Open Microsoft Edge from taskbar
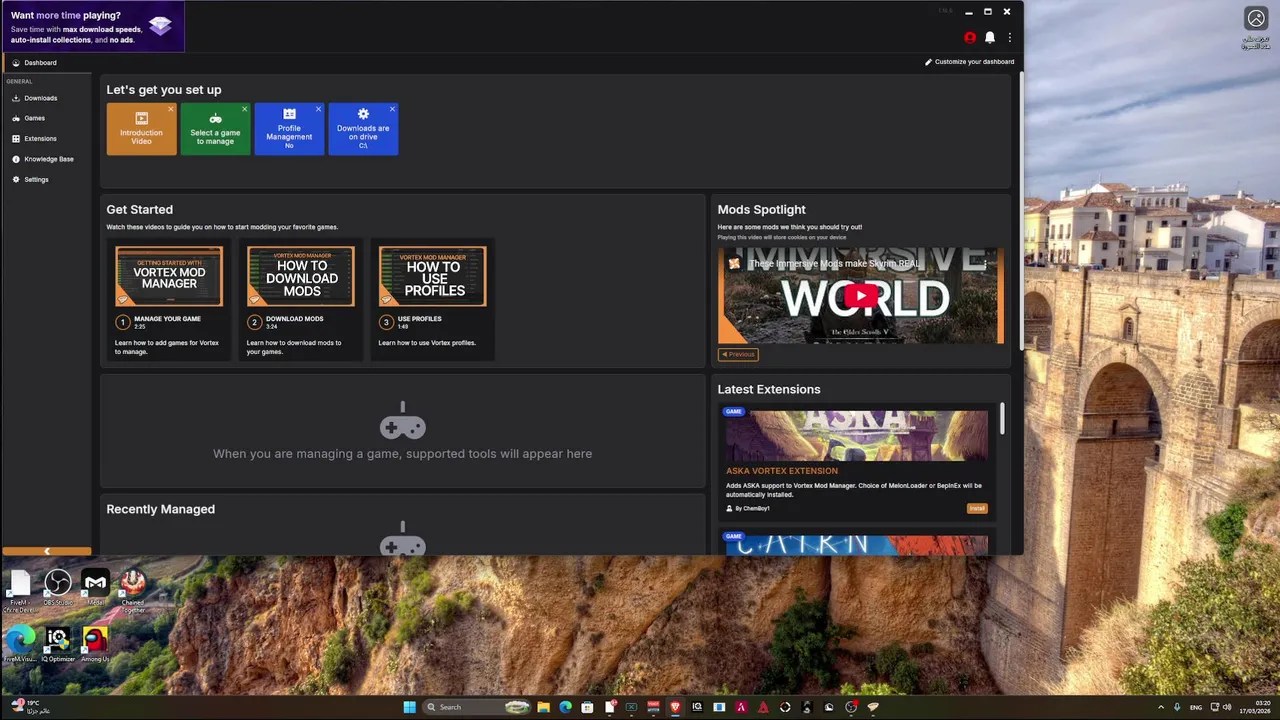Image resolution: width=1280 pixels, height=720 pixels. (565, 707)
